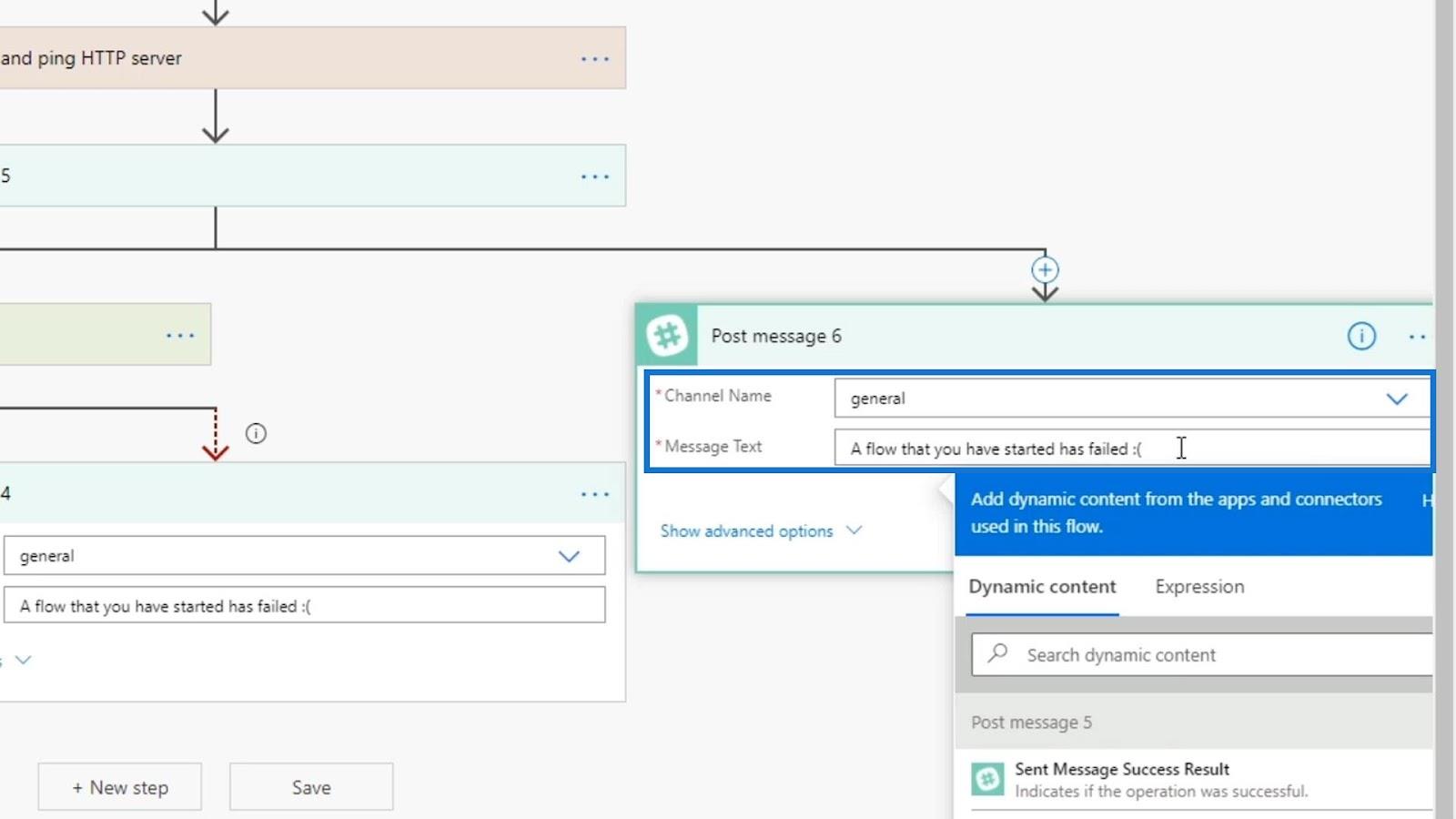Screen dimensions: 1456x819
Task: Click Message Text field in Post message 6
Action: [x=1131, y=449]
